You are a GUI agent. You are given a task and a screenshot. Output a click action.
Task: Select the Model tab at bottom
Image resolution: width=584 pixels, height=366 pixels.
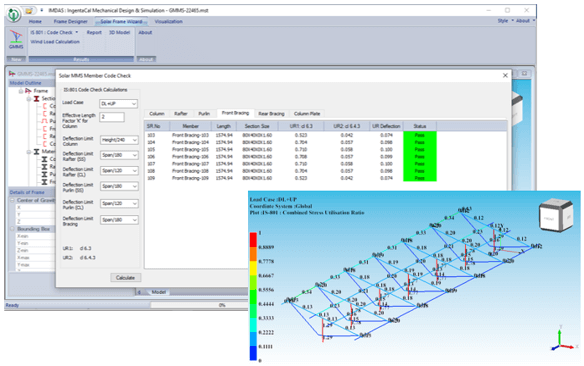(159, 292)
